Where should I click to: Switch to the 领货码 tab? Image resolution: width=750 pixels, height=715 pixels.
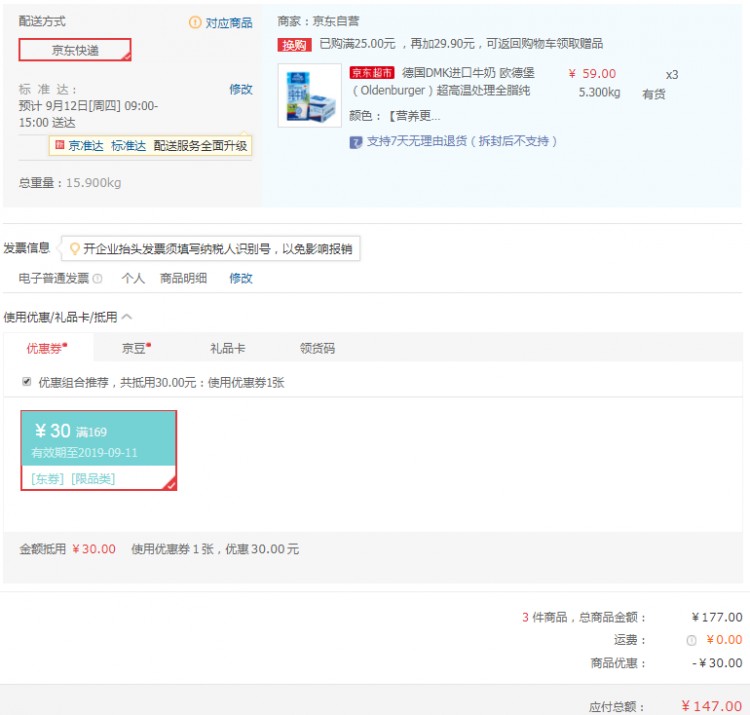[317, 348]
